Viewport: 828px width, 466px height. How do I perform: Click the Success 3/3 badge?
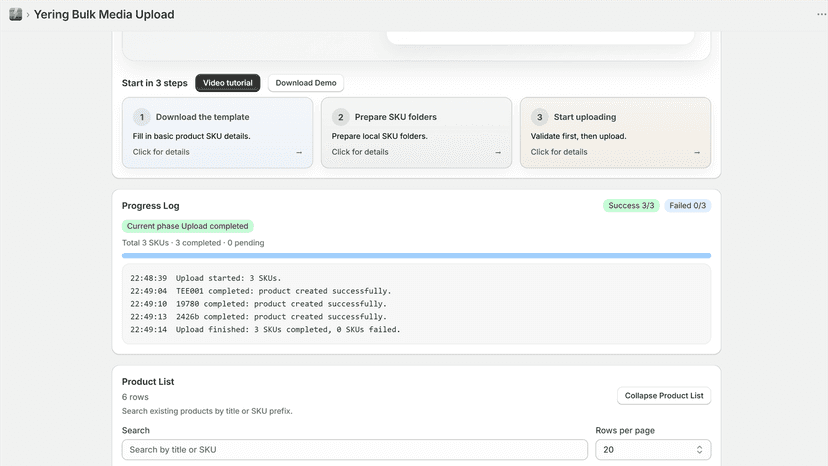pos(631,206)
